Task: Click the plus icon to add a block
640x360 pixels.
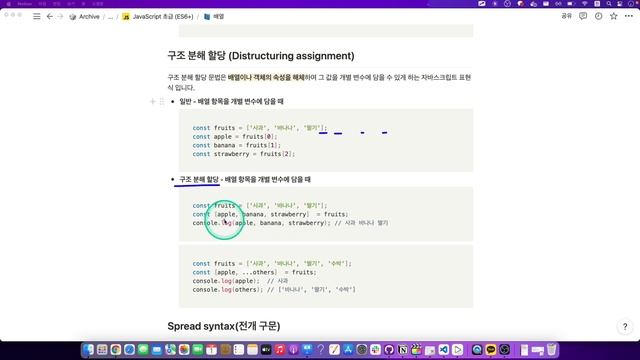Action: coord(153,101)
